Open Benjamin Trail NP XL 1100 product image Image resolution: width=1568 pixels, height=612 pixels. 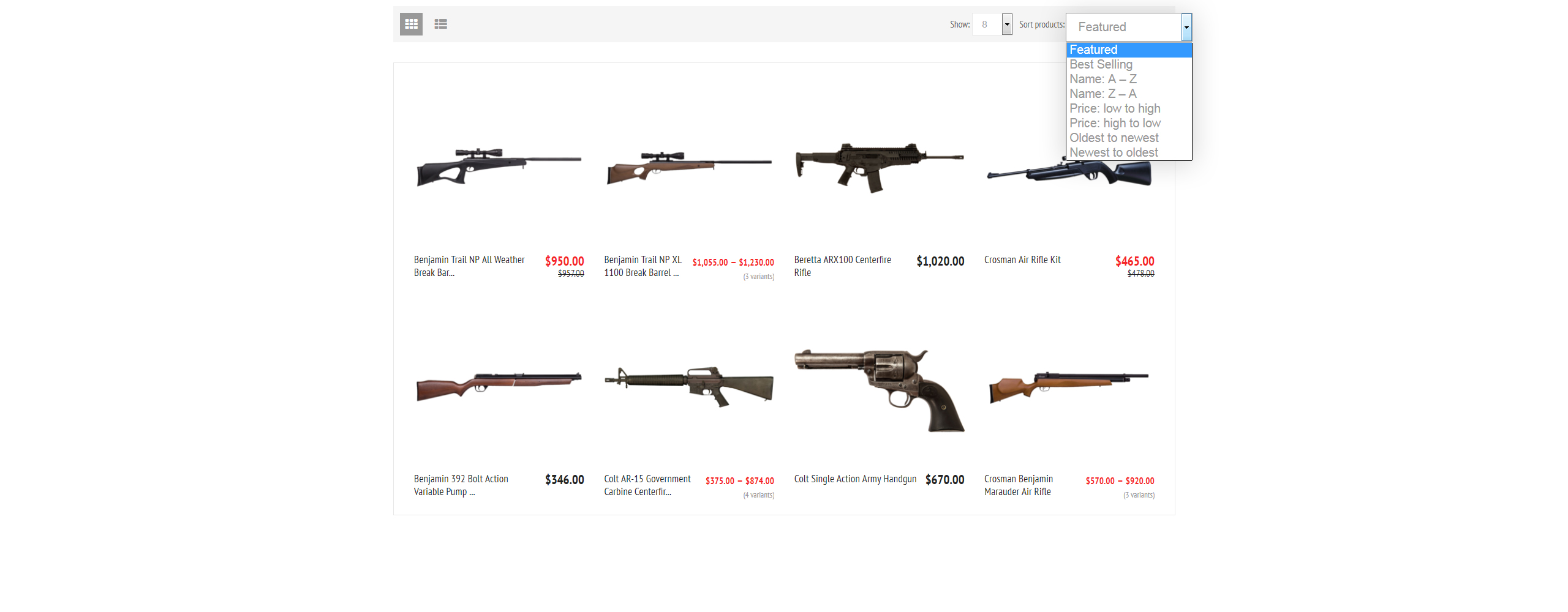click(x=689, y=168)
